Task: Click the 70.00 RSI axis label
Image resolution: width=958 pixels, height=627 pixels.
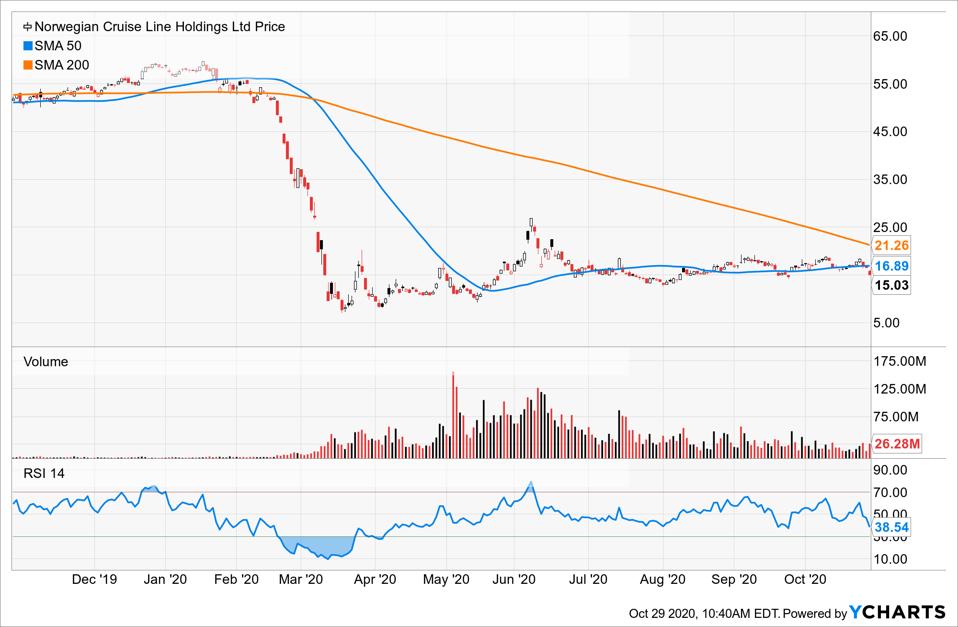Action: tap(890, 493)
